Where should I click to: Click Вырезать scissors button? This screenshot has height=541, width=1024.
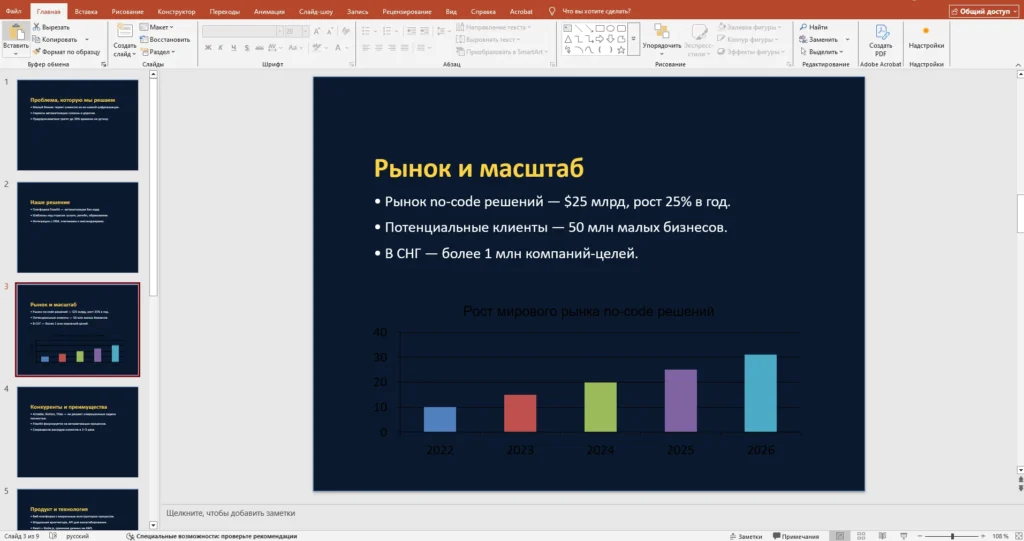(x=51, y=27)
